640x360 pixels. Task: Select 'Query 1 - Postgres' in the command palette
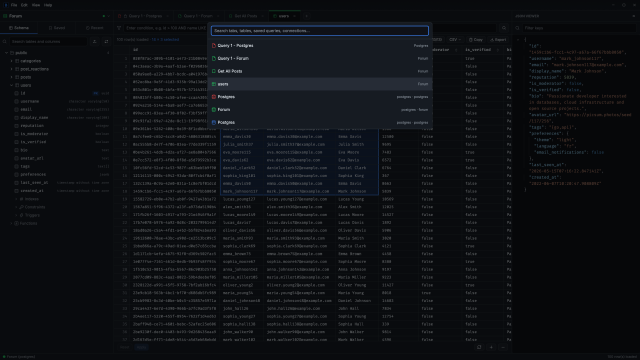tap(320, 46)
